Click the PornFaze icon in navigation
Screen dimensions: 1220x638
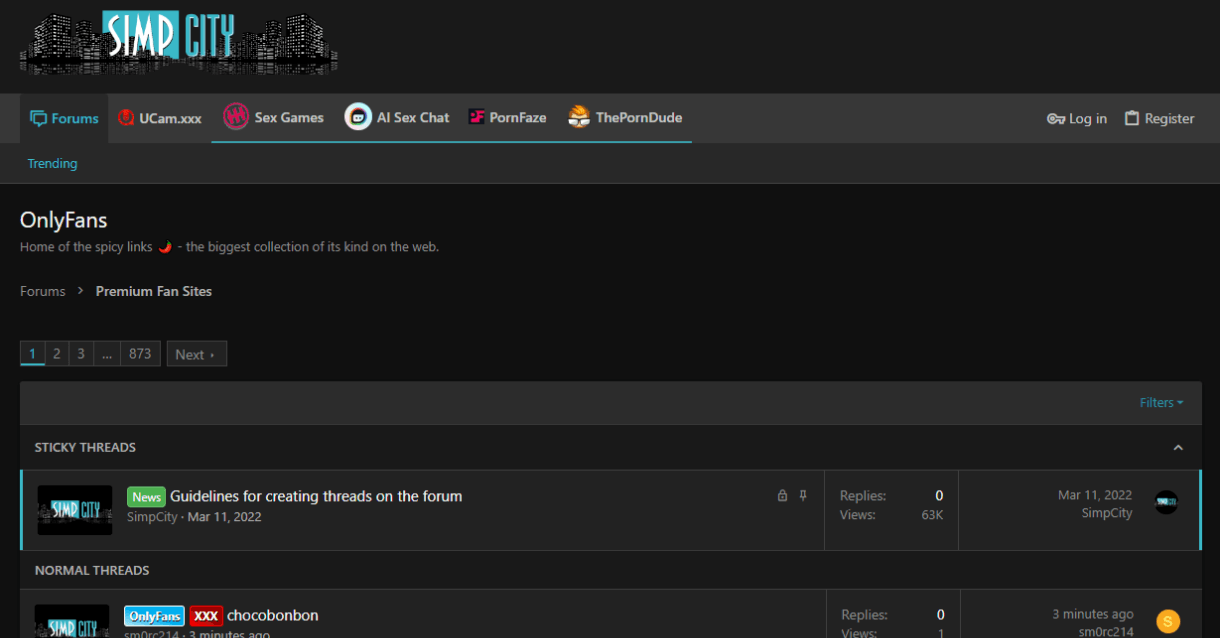tap(477, 117)
